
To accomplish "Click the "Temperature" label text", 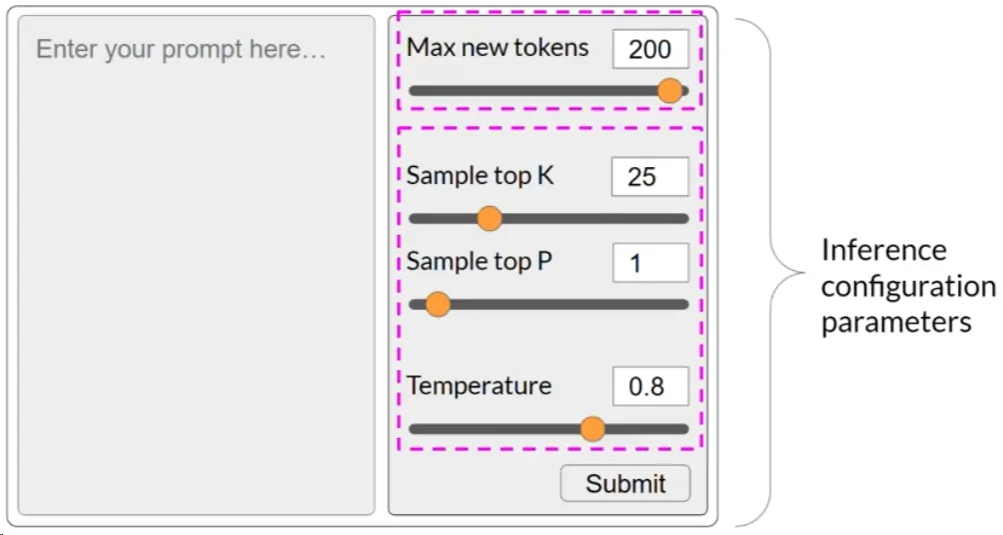I will point(479,386).
